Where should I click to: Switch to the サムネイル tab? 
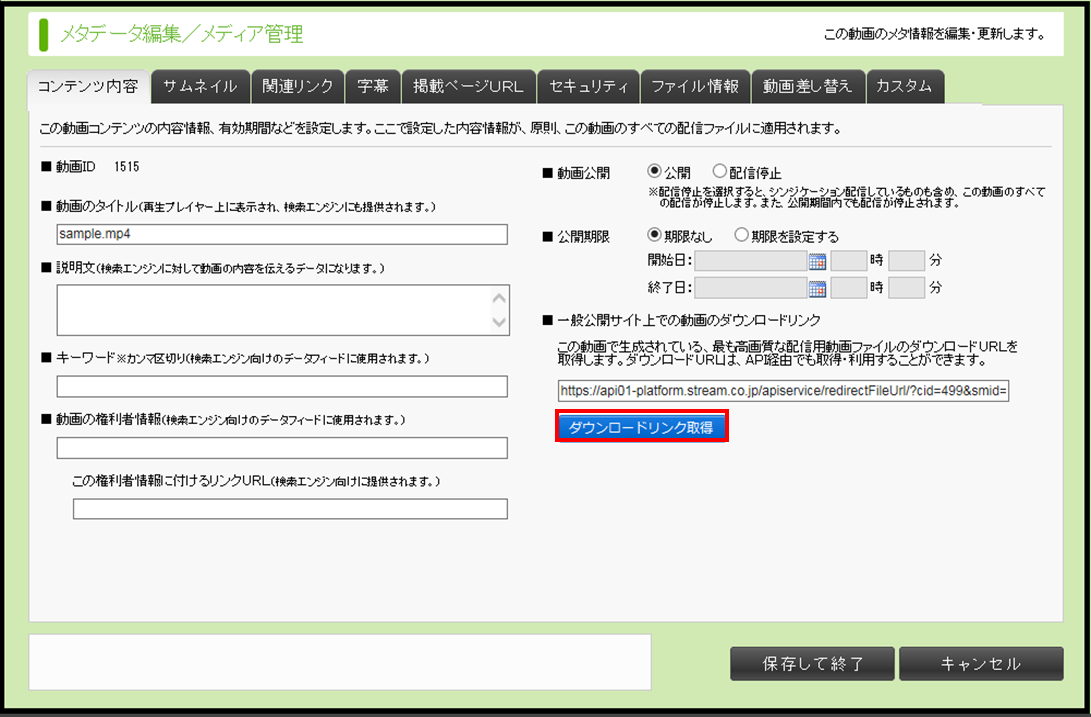click(200, 87)
